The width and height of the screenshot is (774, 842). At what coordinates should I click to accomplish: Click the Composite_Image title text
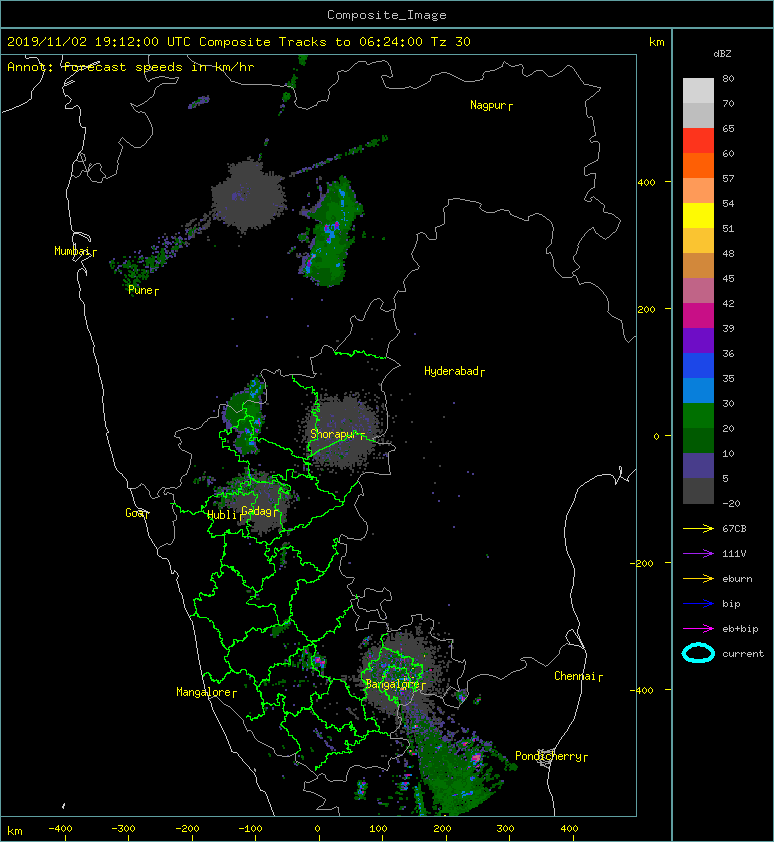(x=387, y=15)
